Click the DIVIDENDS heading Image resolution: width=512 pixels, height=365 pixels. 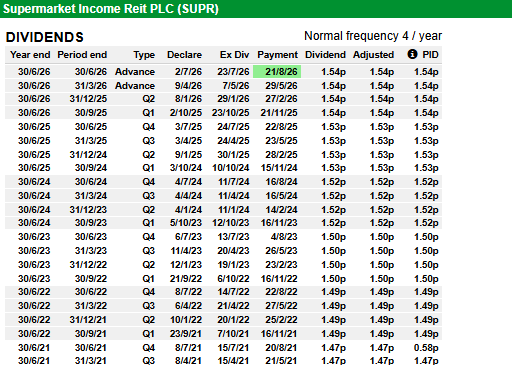click(x=45, y=37)
